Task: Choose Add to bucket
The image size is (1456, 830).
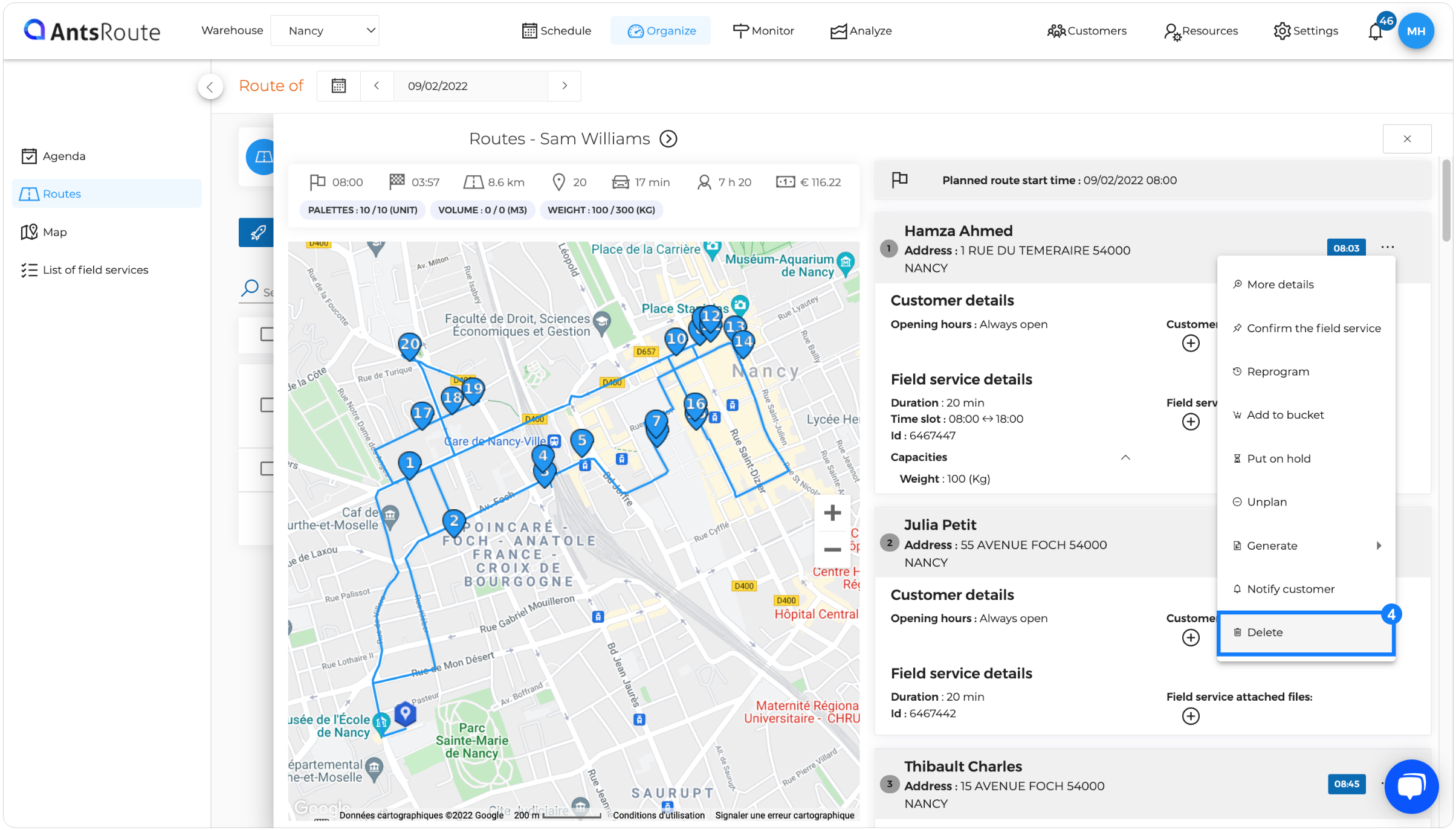Action: click(x=1306, y=415)
